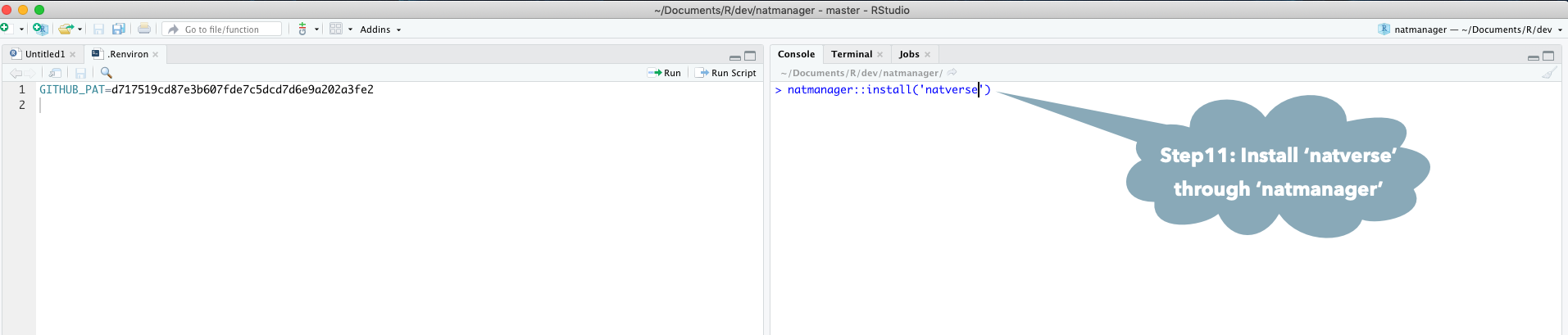Viewport: 1568px width, 335px height.
Task: Expand the Addins dropdown menu
Action: pyautogui.click(x=380, y=29)
